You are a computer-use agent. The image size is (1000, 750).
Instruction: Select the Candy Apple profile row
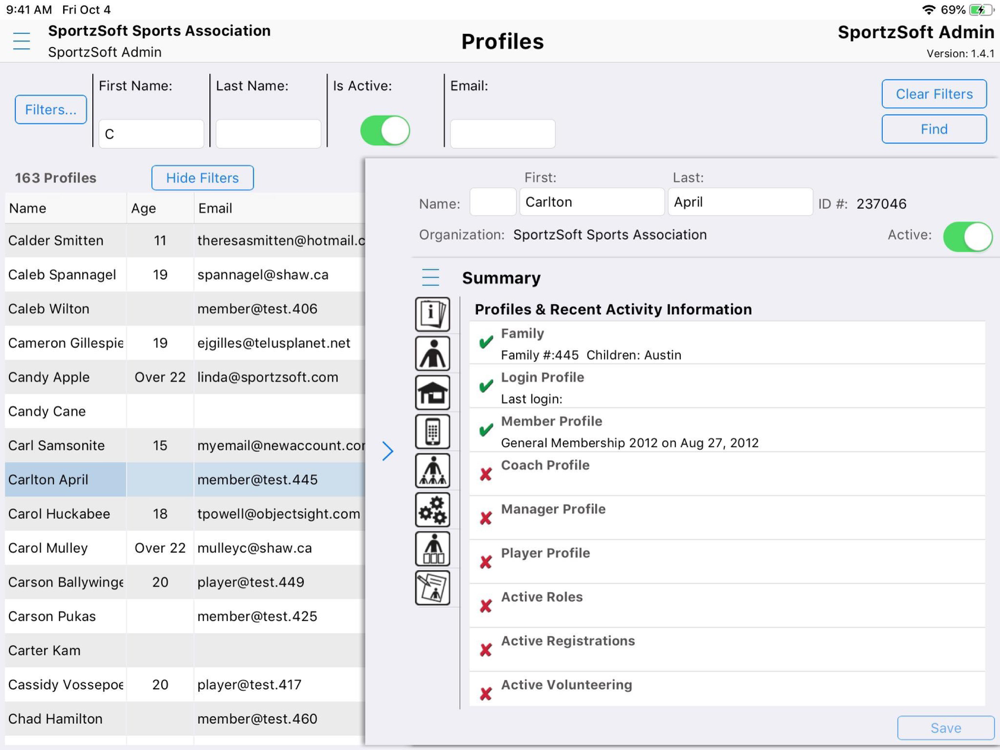(185, 377)
